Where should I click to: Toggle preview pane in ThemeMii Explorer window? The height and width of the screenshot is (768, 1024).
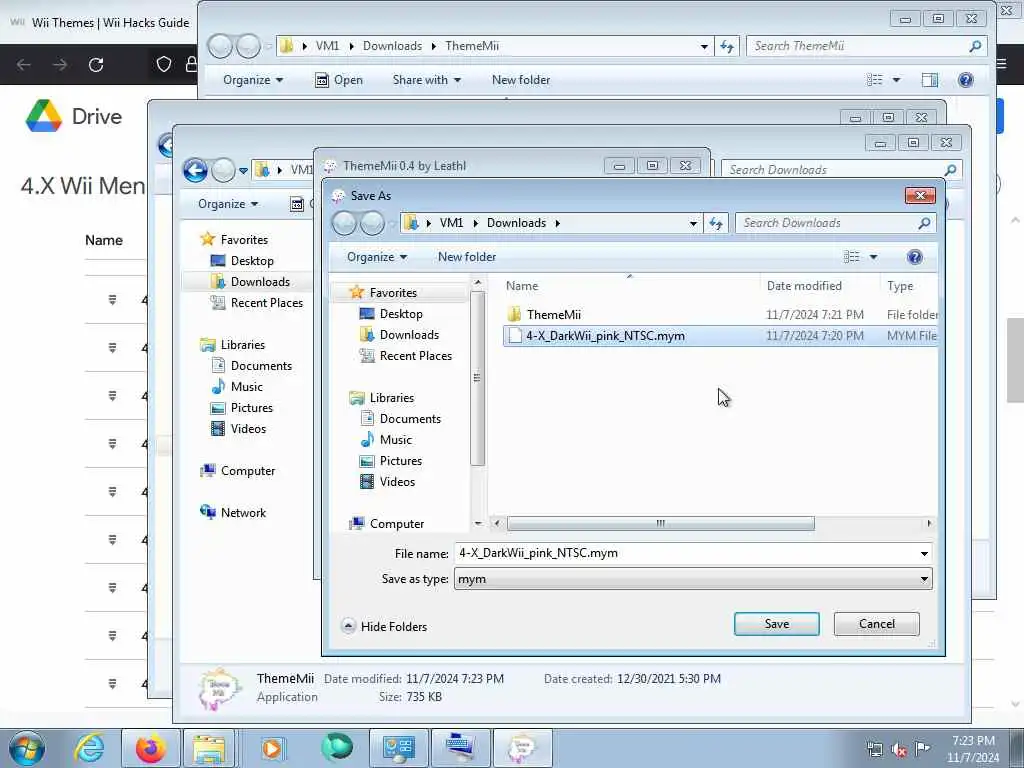[x=929, y=80]
